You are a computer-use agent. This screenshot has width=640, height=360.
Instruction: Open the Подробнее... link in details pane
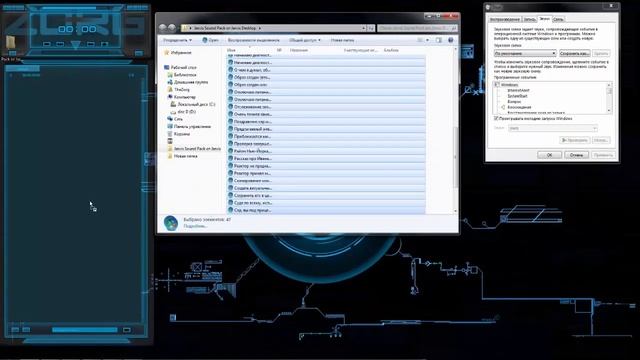pyautogui.click(x=195, y=226)
